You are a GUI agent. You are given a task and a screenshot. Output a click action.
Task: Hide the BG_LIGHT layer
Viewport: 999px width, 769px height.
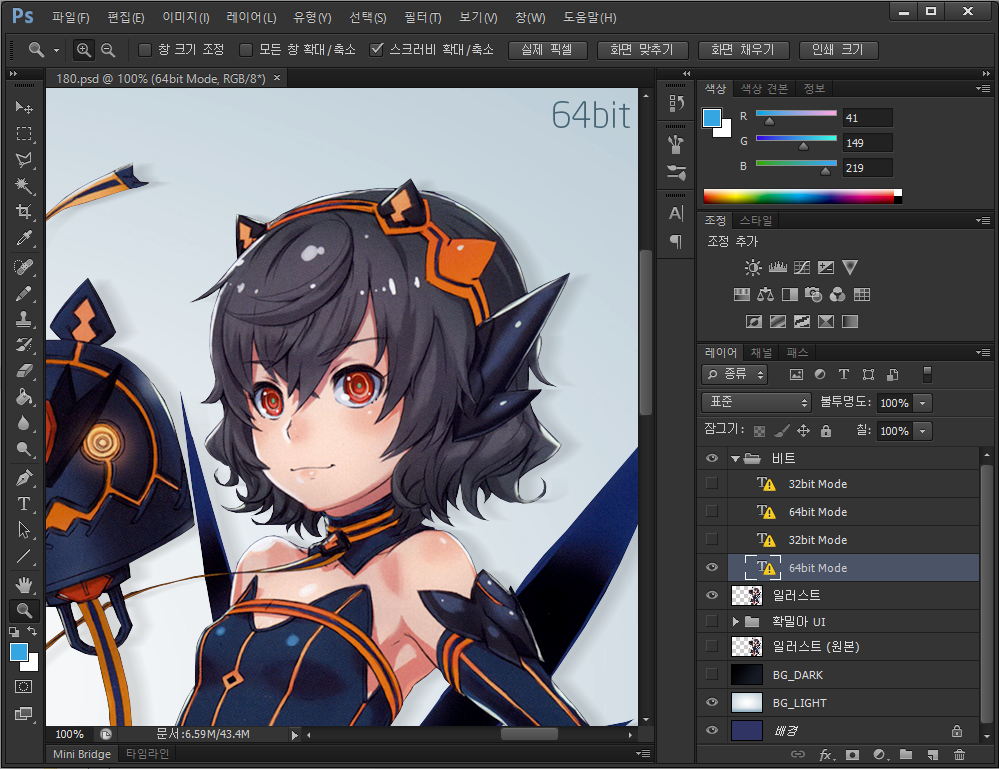click(712, 702)
